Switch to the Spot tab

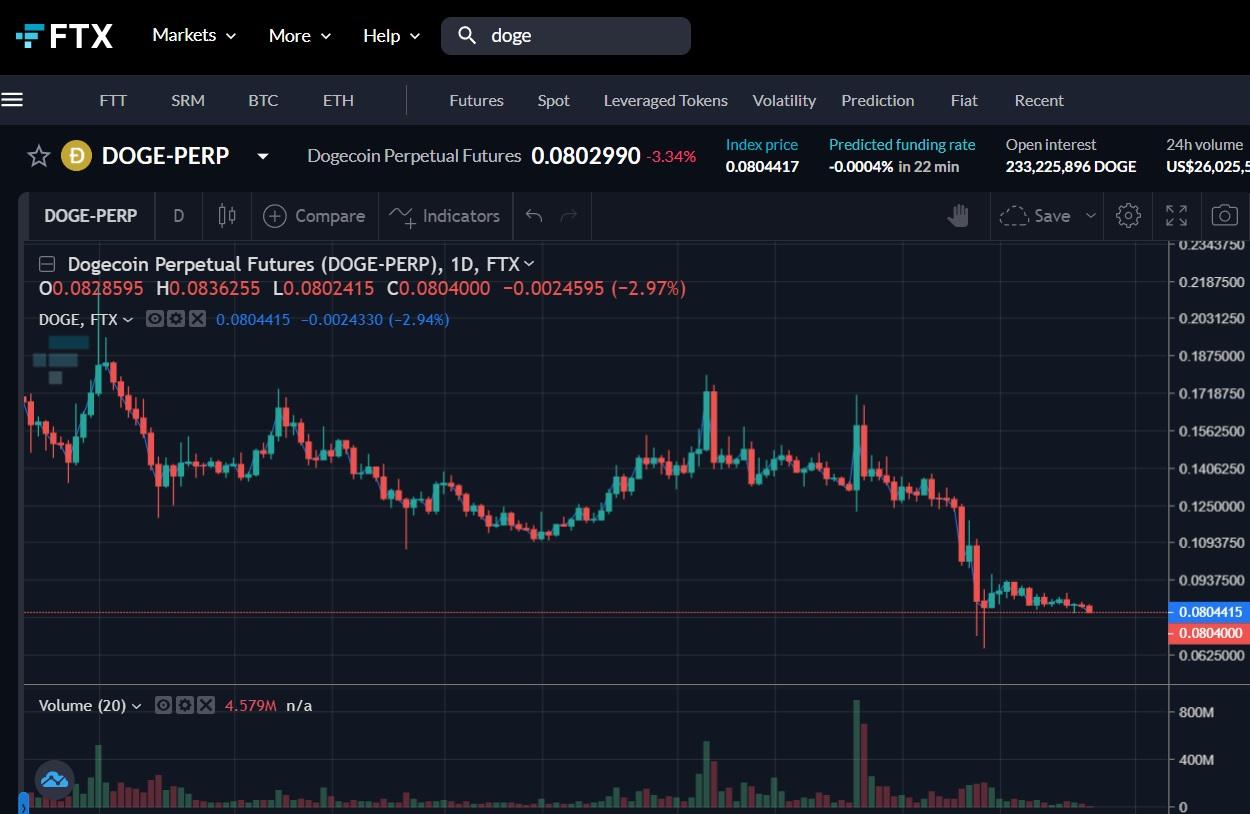point(553,100)
